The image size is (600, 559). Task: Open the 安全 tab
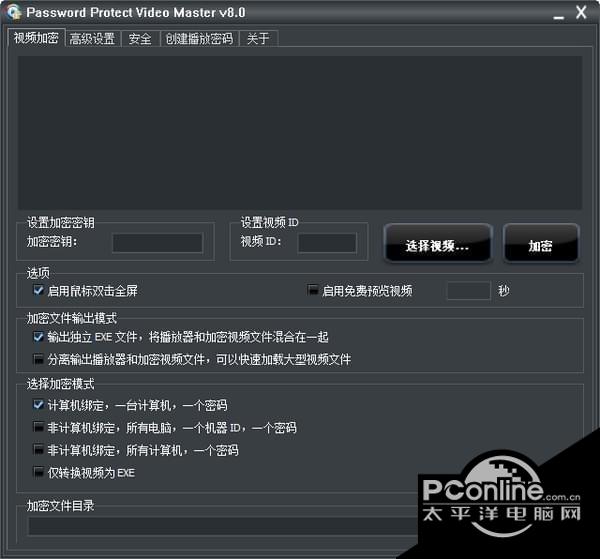pos(140,39)
